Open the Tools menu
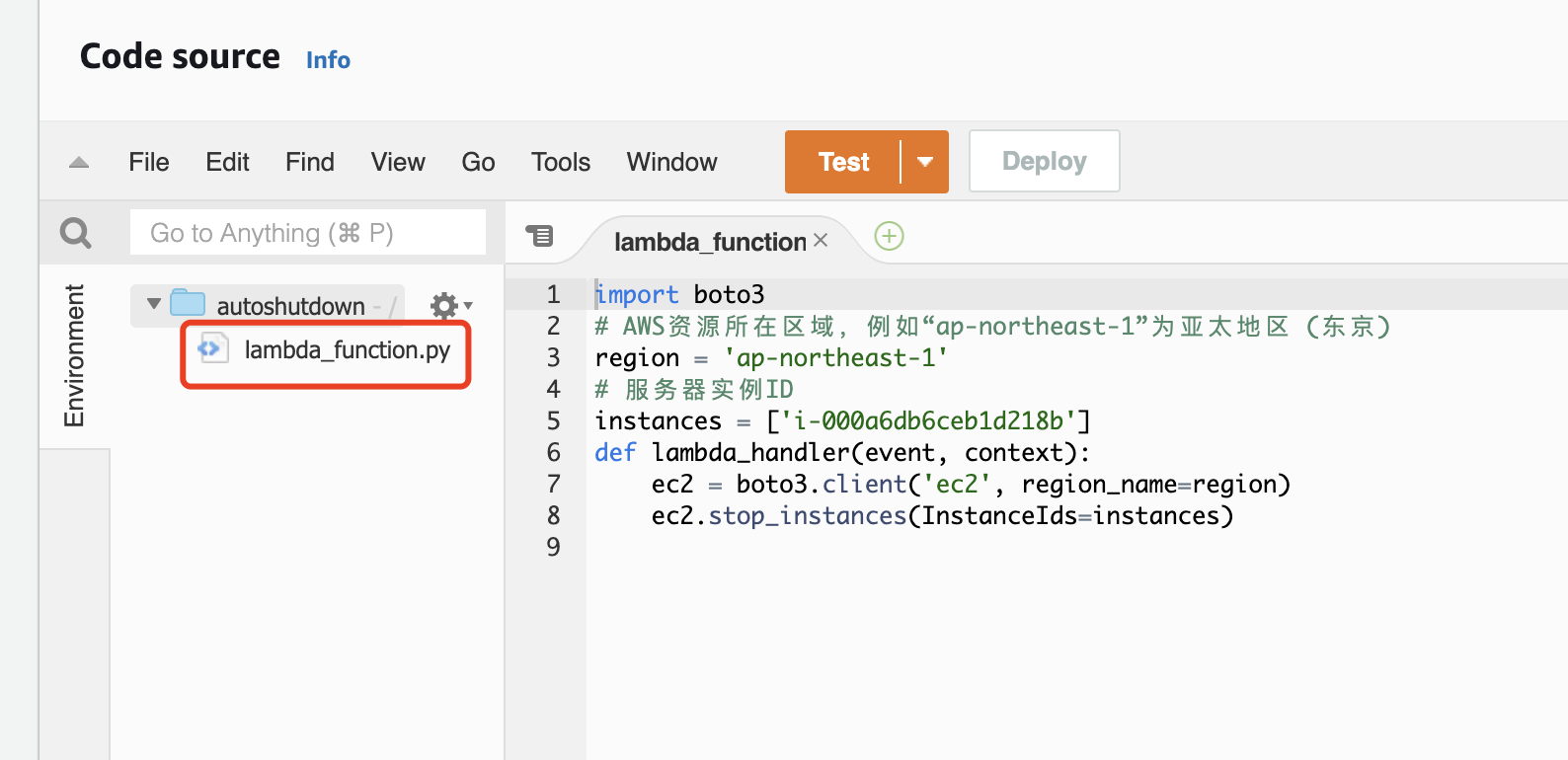This screenshot has width=1568, height=760. coord(560,162)
